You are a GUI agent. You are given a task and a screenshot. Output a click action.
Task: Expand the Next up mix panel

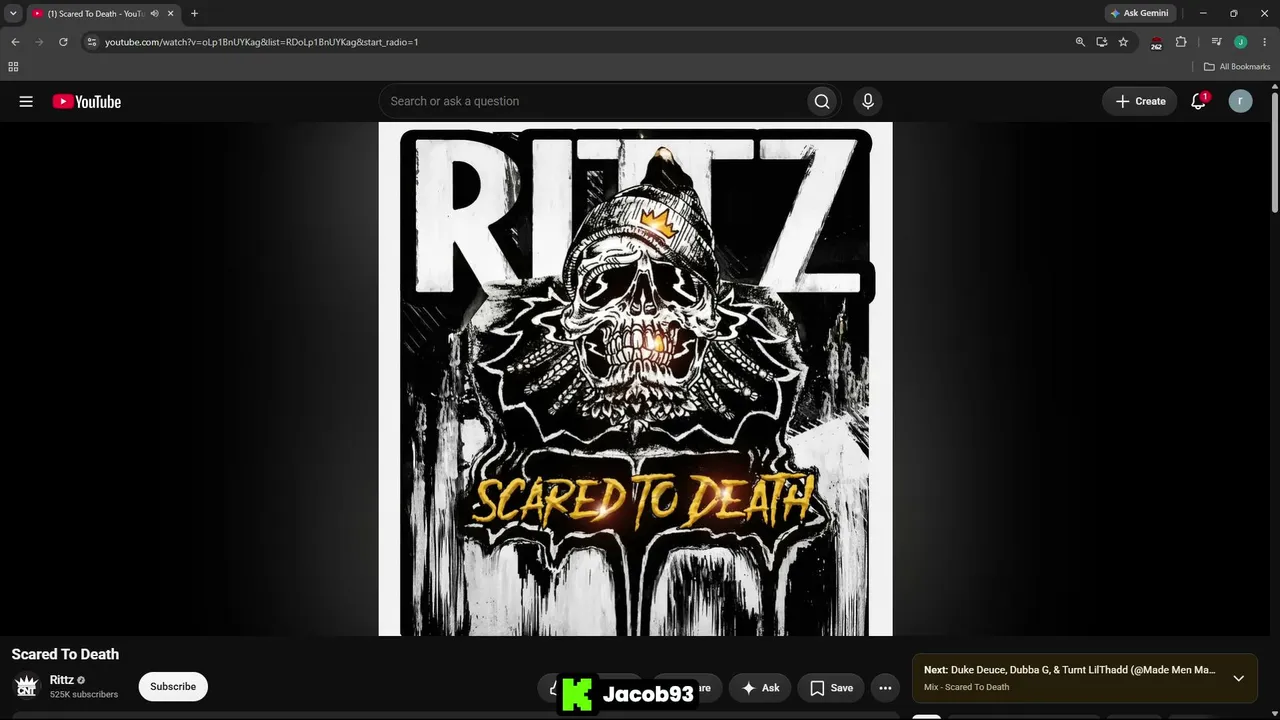click(1238, 678)
